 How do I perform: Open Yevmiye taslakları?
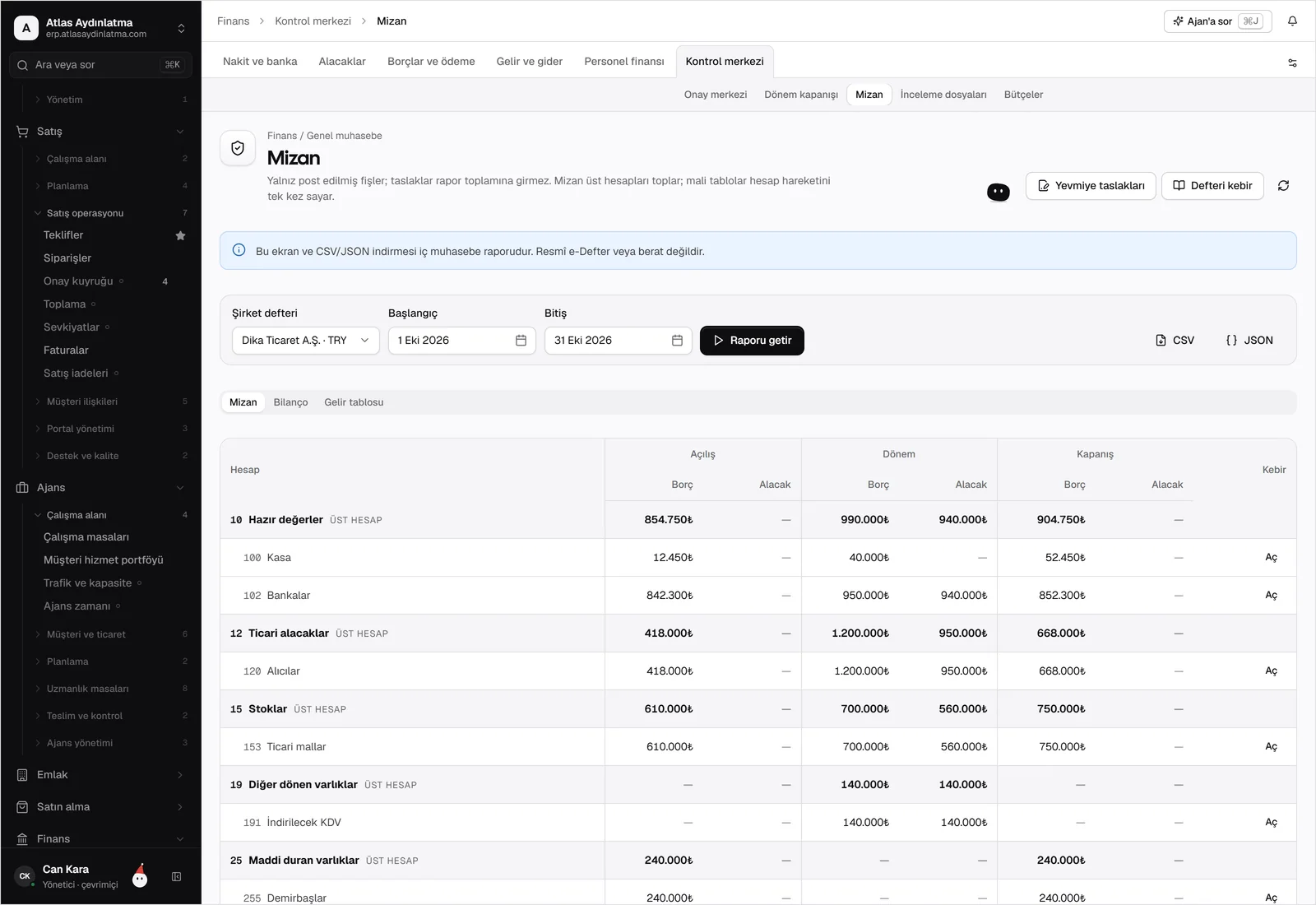(x=1091, y=186)
